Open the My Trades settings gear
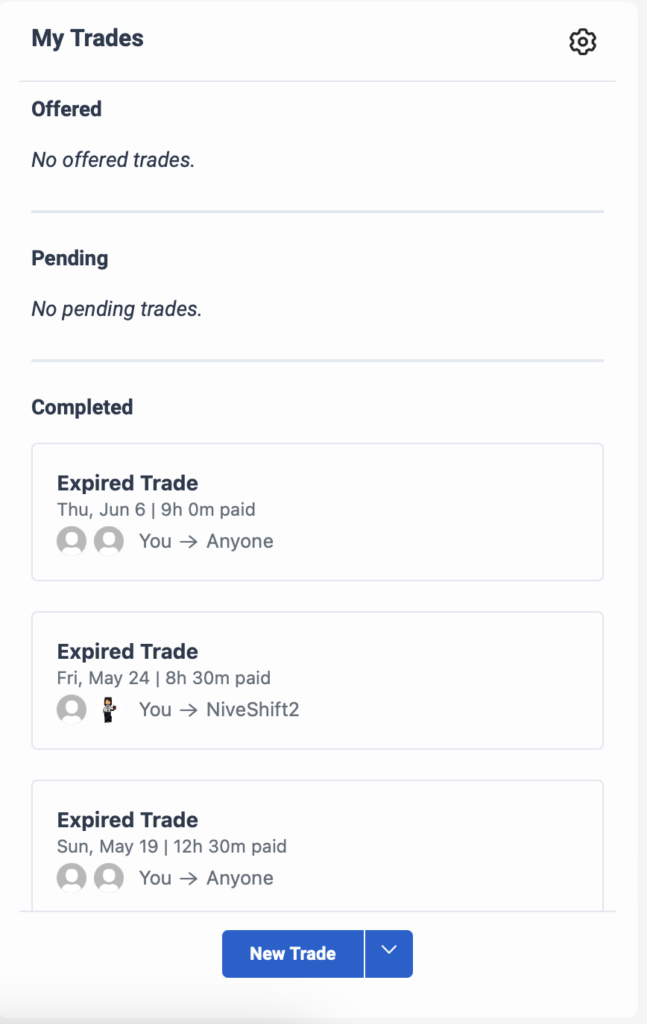Image resolution: width=647 pixels, height=1024 pixels. (x=582, y=42)
